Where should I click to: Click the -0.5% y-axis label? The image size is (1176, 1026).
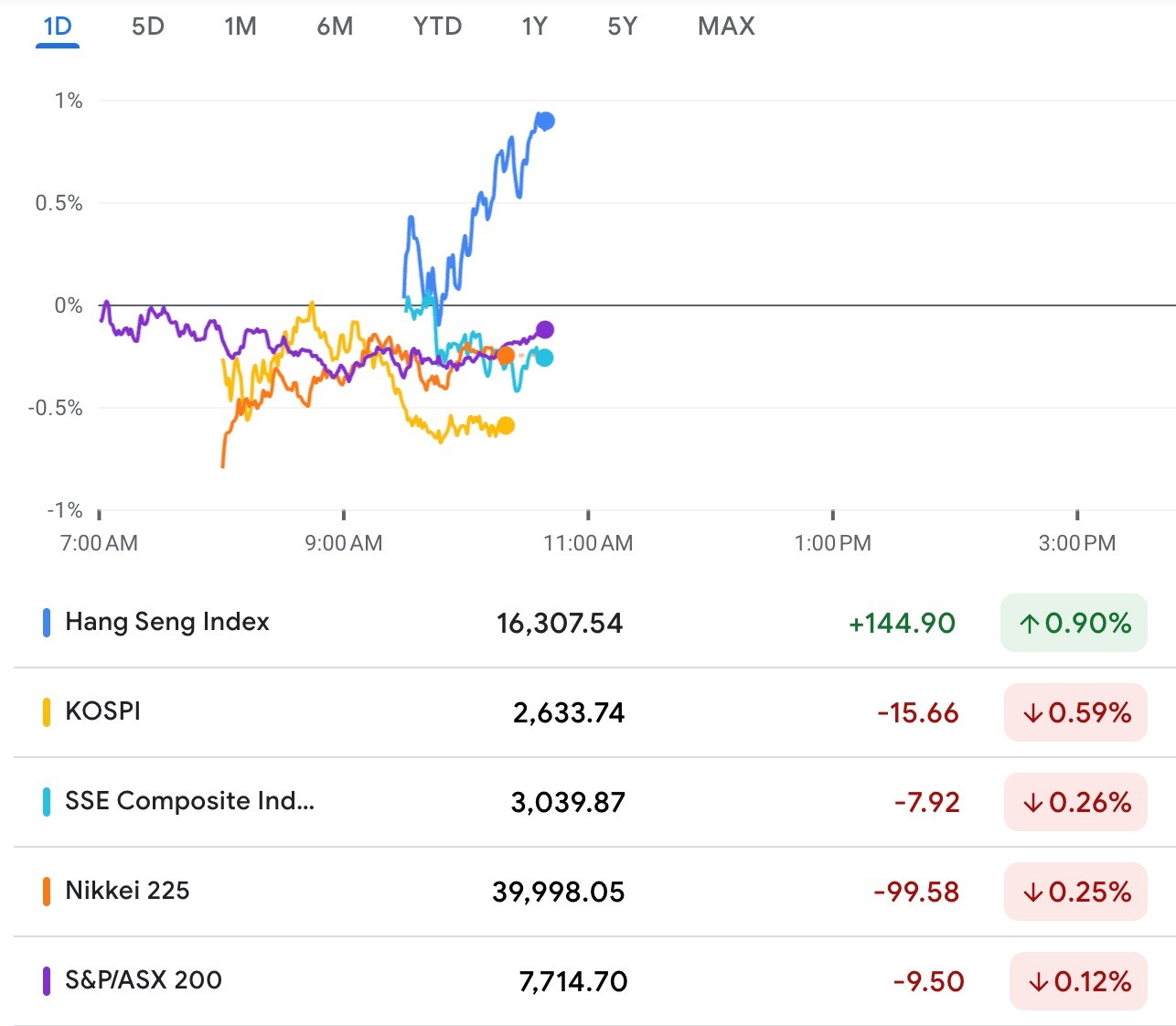tap(55, 408)
